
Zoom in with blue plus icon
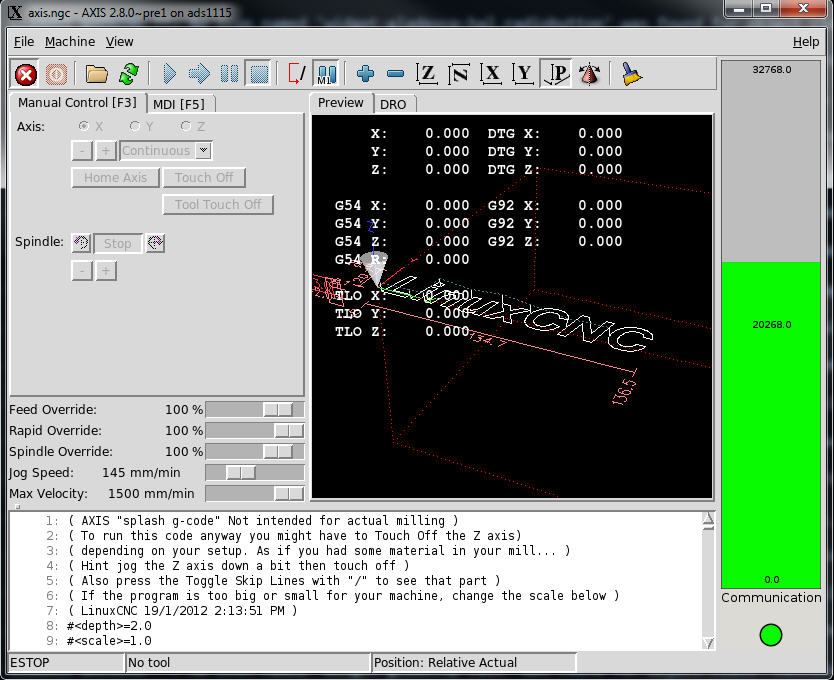365,74
